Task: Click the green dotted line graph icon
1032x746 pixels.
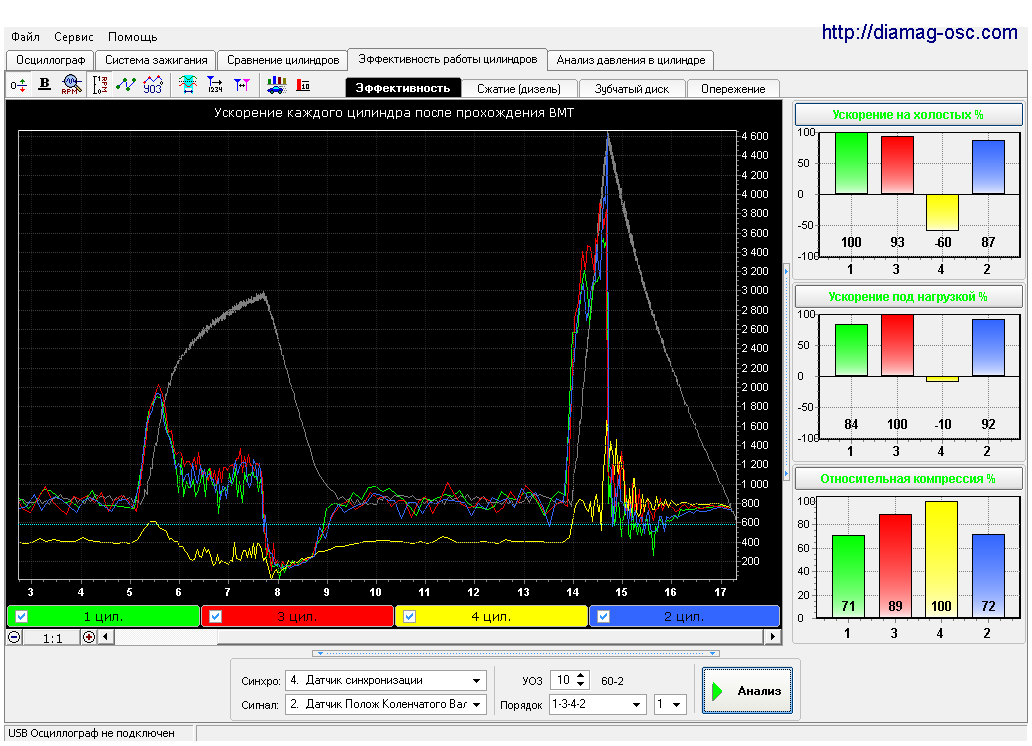Action: (x=126, y=84)
